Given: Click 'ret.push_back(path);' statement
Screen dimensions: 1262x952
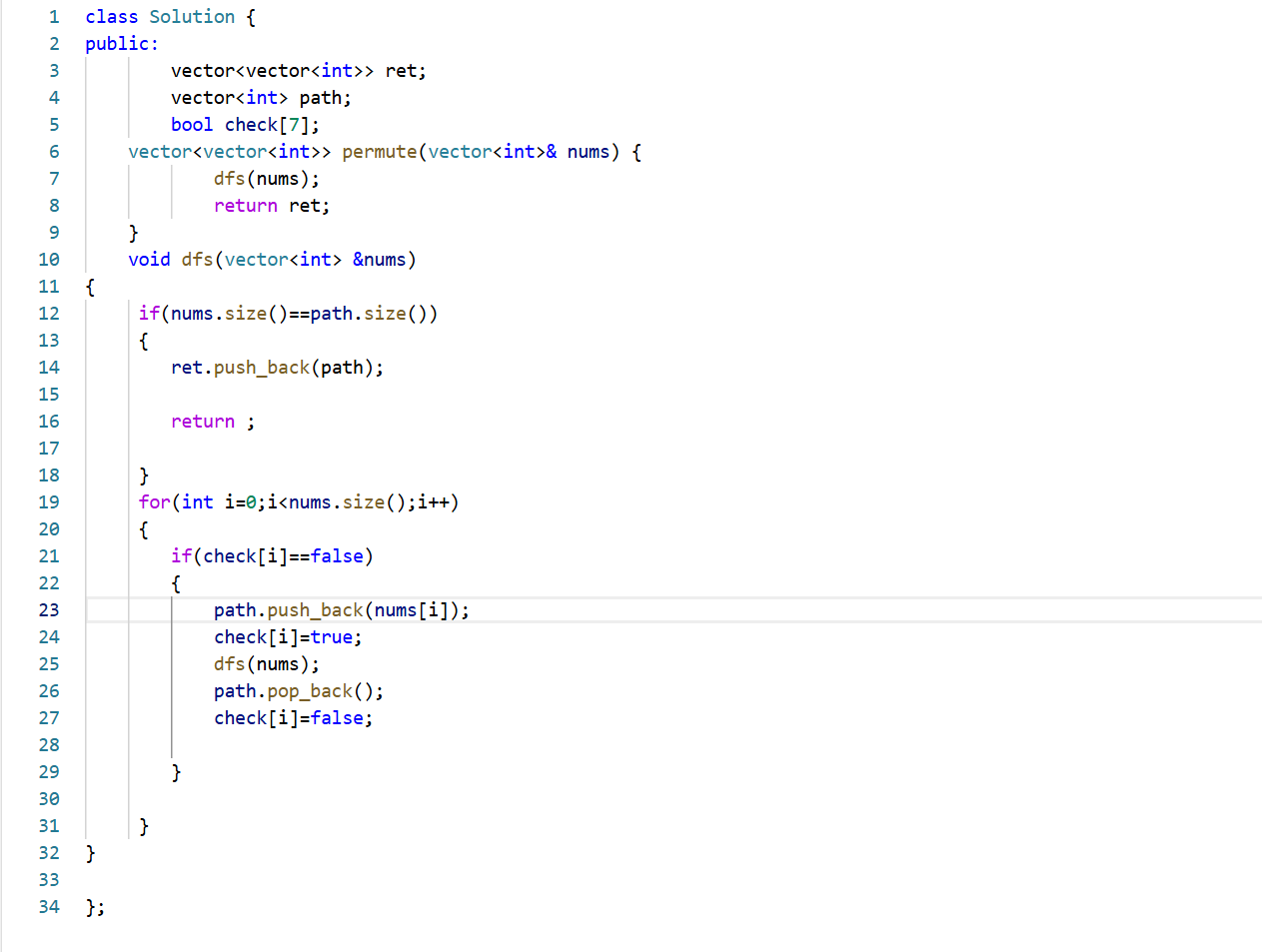Looking at the screenshot, I should [x=278, y=368].
